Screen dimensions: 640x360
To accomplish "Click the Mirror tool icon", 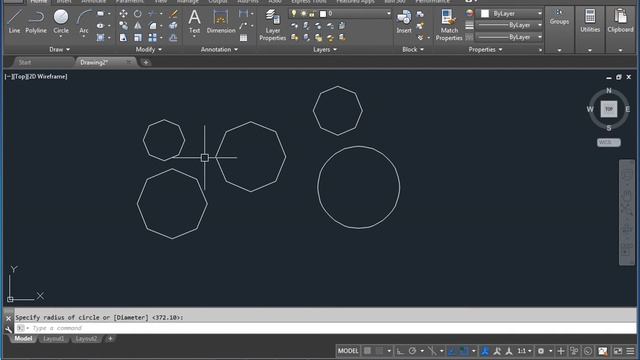I will pyautogui.click(x=138, y=26).
